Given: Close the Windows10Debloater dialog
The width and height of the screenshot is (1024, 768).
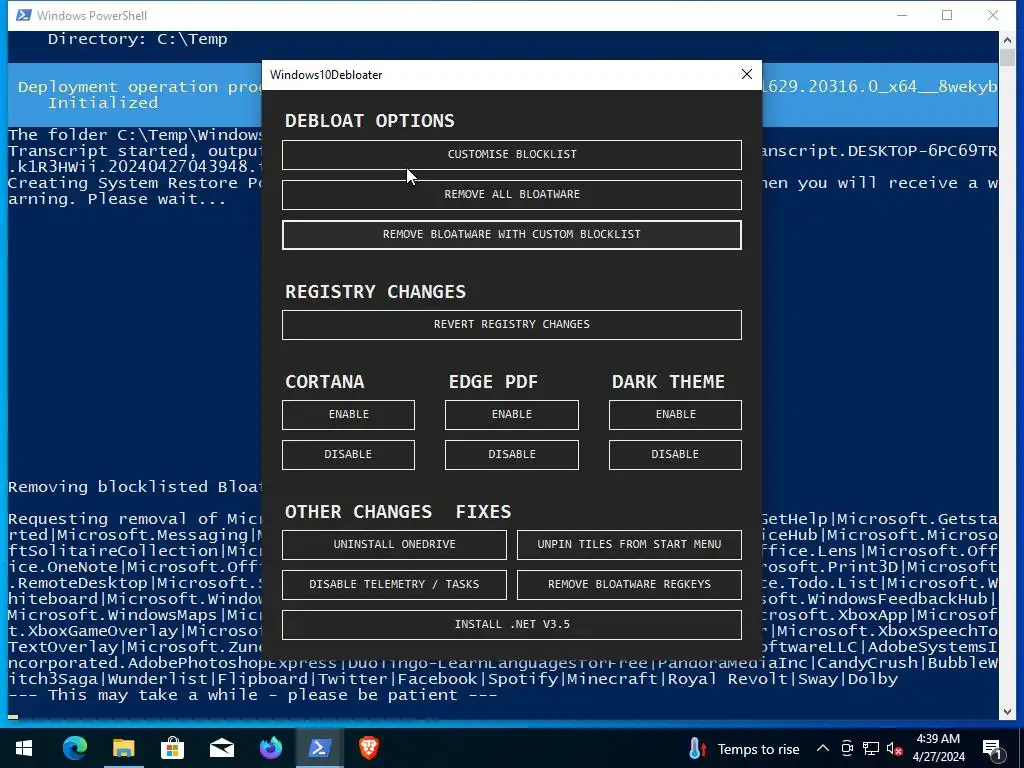Looking at the screenshot, I should 746,74.
